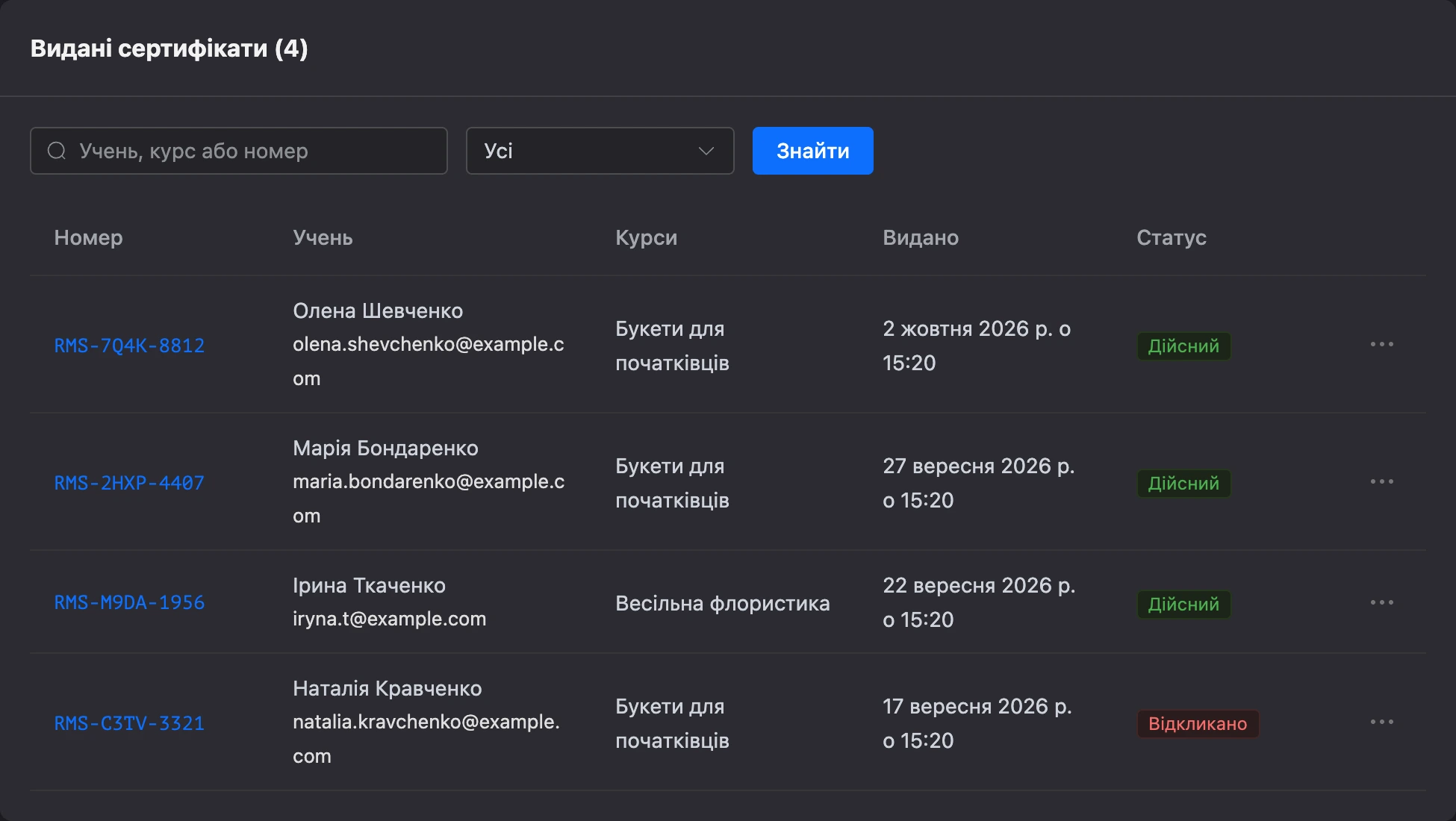Open certificate RMS-C3TV-3321 link

coord(129,723)
